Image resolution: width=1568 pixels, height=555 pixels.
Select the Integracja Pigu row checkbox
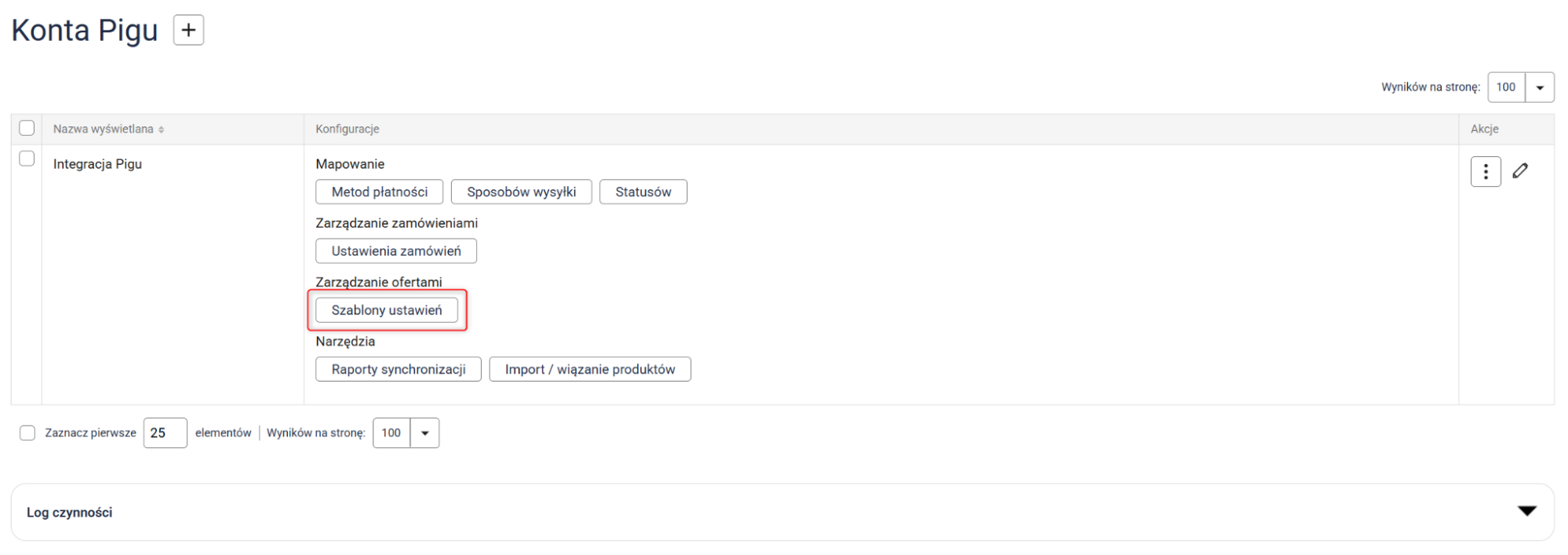tap(27, 159)
